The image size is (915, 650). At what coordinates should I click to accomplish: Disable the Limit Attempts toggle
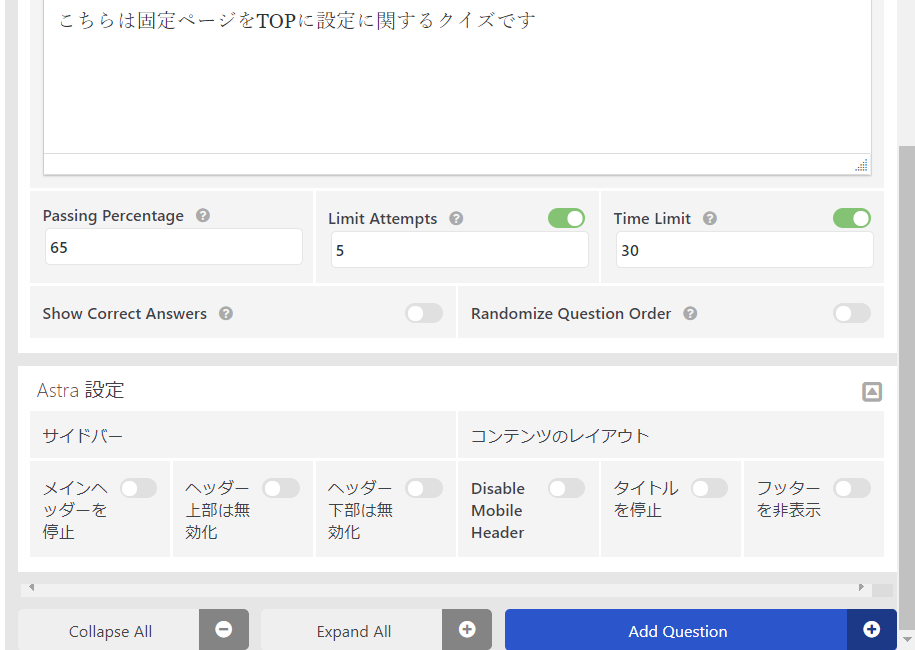(566, 218)
